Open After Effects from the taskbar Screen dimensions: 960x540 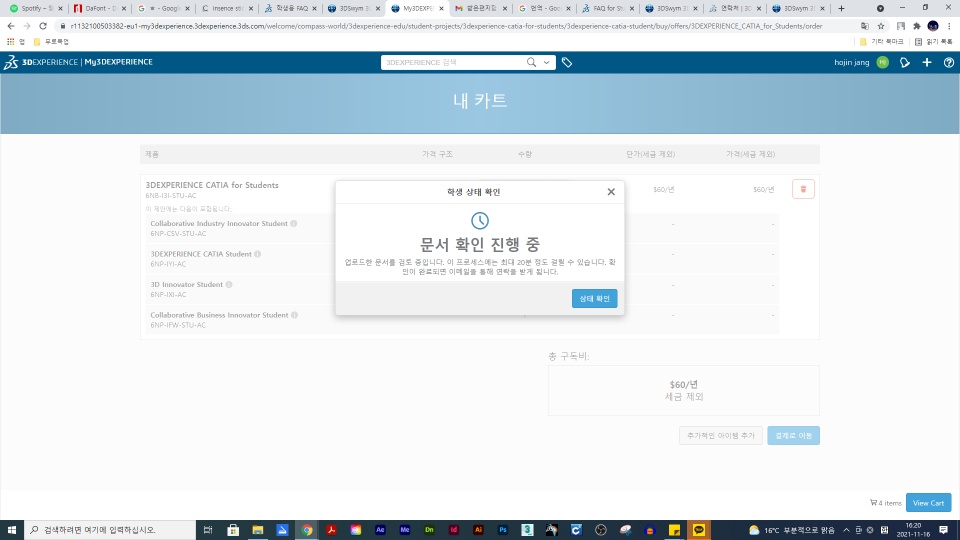pyautogui.click(x=380, y=530)
